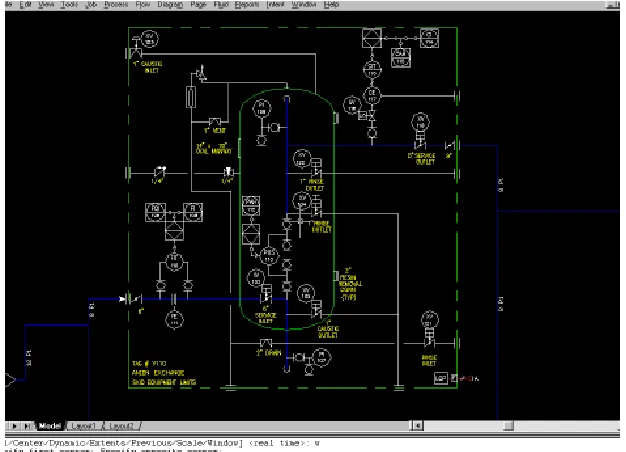Switch to the Layout2 tab
Image resolution: width=626 pixels, height=452 pixels.
121,426
